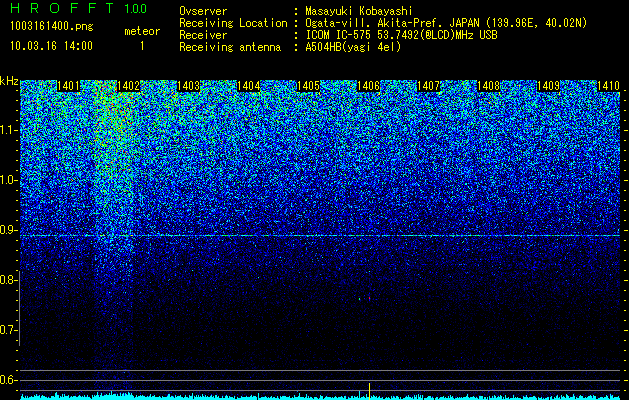Screen dimensions: 629x400
Task: Click the 1409 time marker
Action: click(548, 86)
